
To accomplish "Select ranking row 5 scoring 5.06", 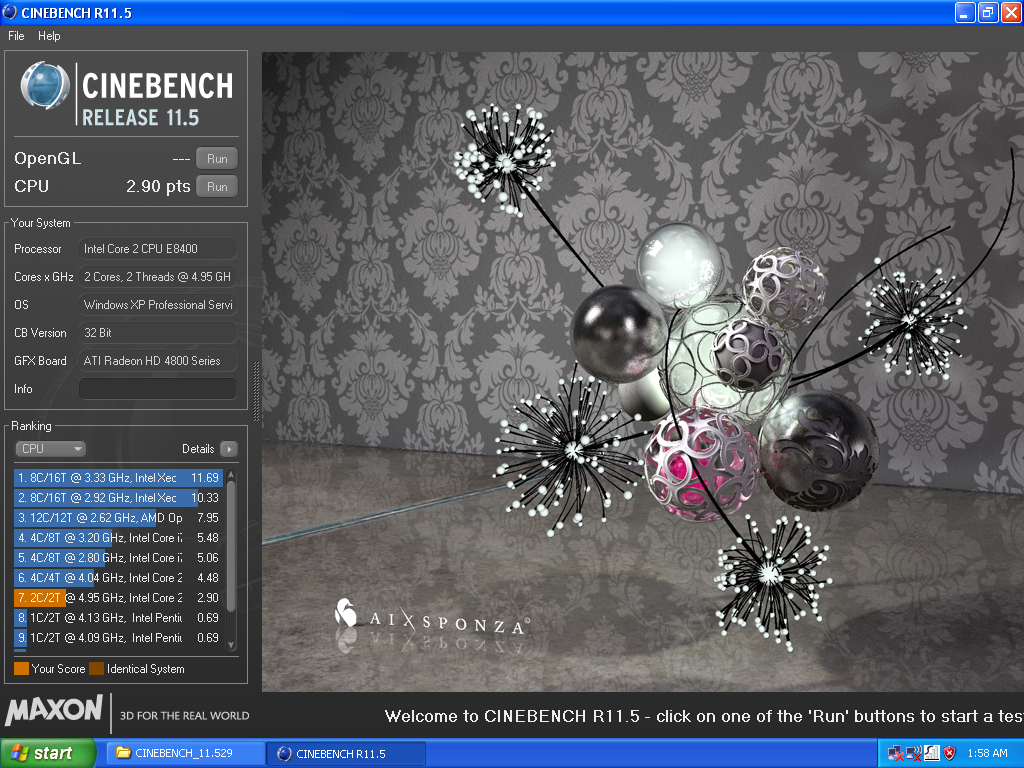I will point(118,558).
